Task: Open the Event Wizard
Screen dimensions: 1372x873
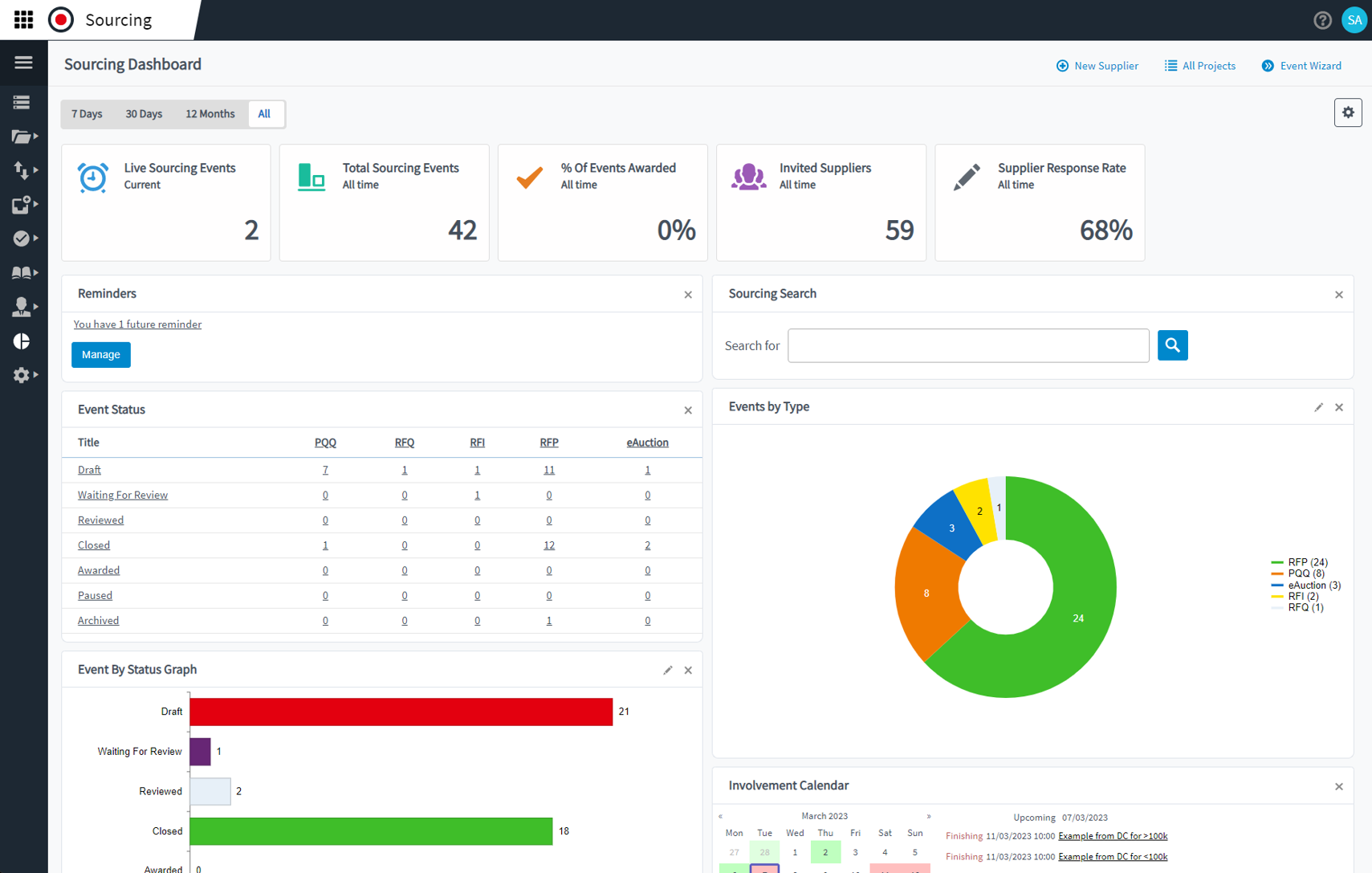Action: (x=1301, y=66)
